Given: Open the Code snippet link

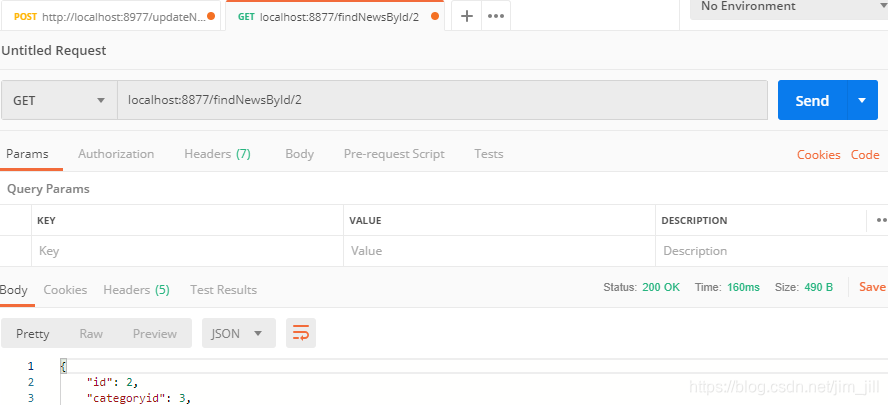Looking at the screenshot, I should click(865, 155).
